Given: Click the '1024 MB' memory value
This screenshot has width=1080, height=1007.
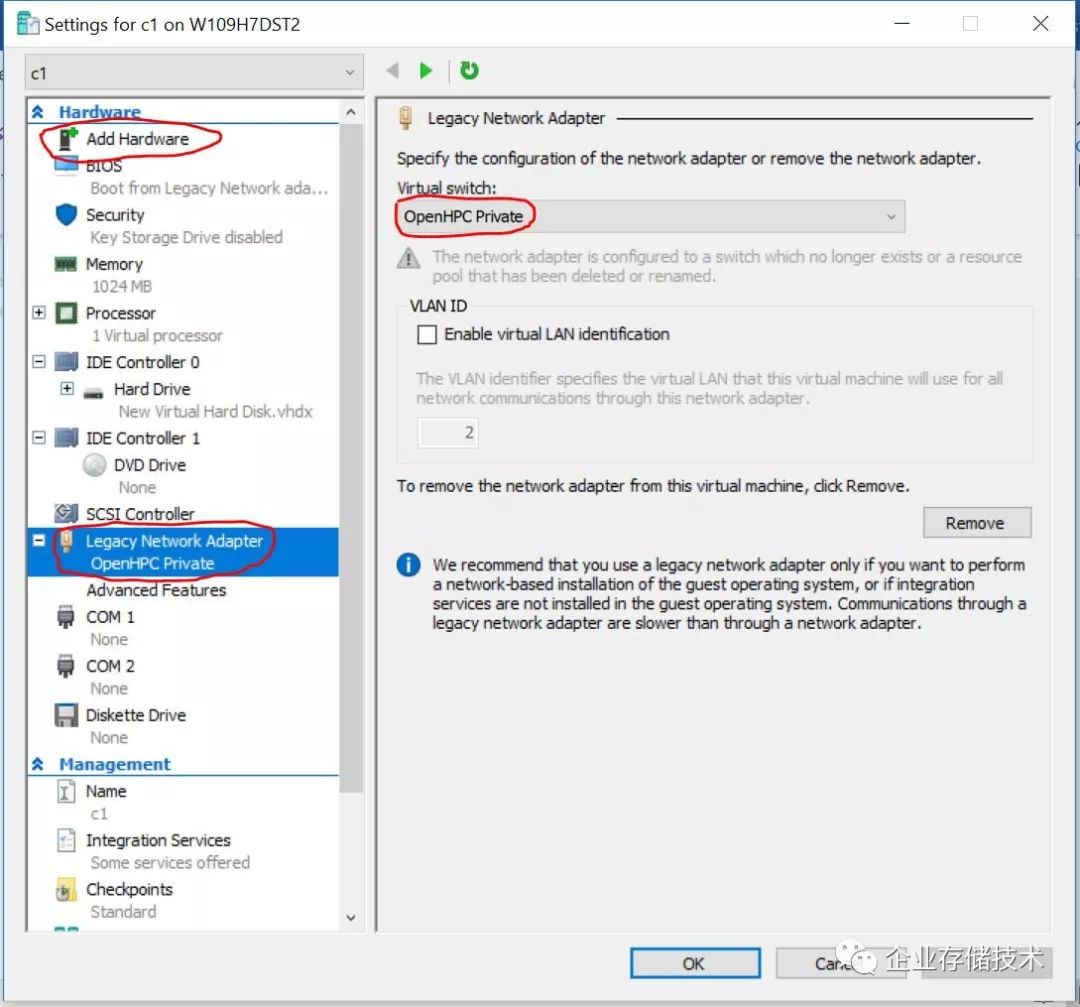Looking at the screenshot, I should pos(122,287).
